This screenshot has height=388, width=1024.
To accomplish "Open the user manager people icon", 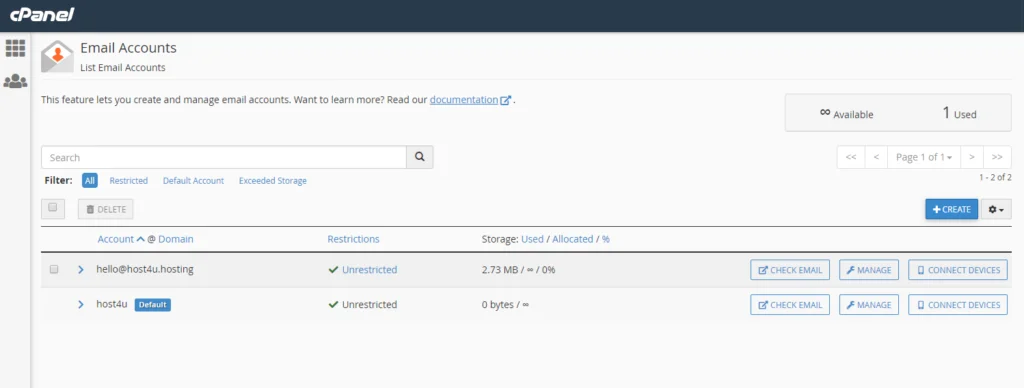I will point(15,82).
